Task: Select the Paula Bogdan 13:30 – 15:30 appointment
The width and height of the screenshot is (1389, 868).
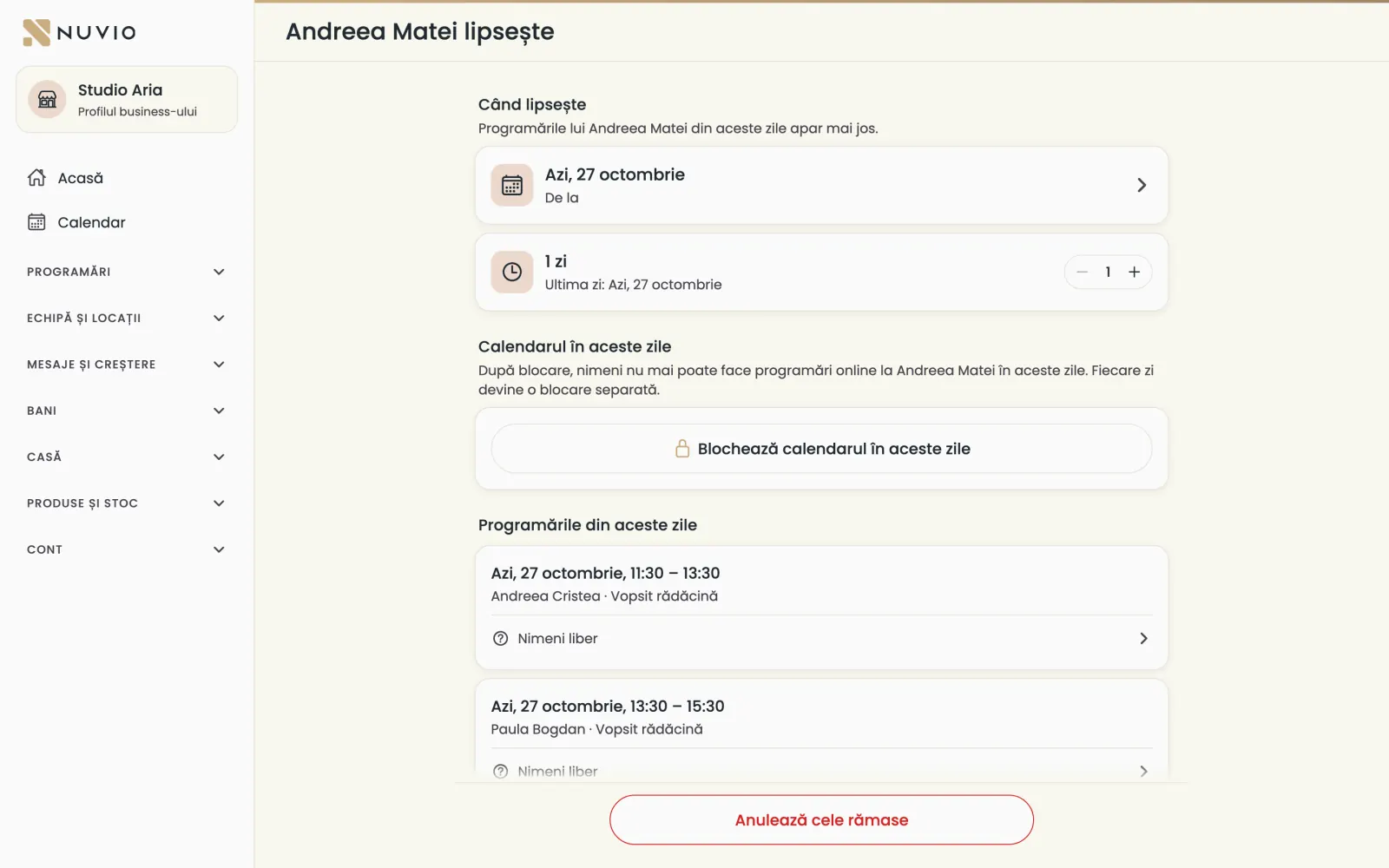Action: point(821,717)
